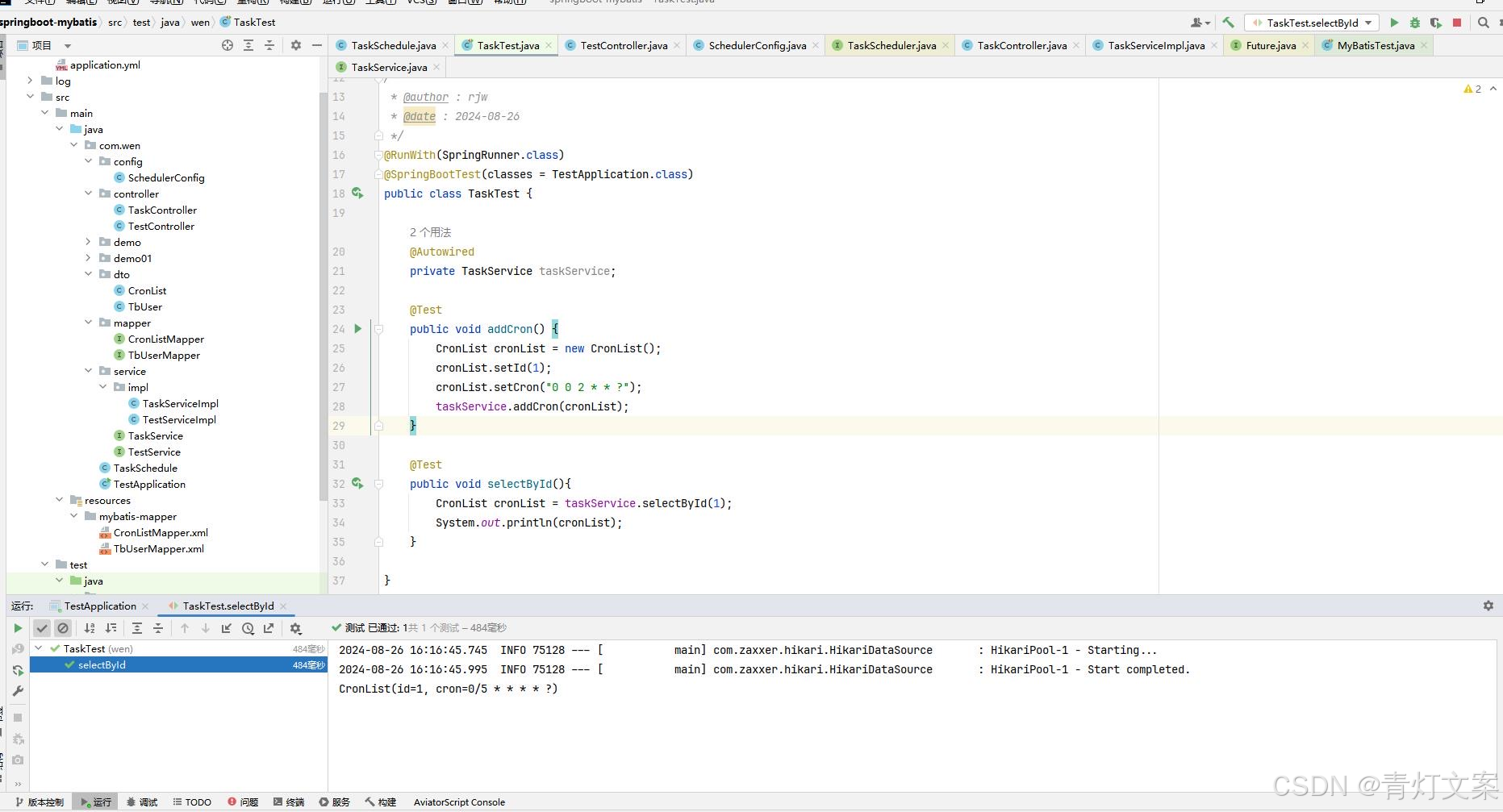This screenshot has height=812, width=1503.
Task: Click the wen breadcrumb in the navigation bar
Action: (200, 23)
